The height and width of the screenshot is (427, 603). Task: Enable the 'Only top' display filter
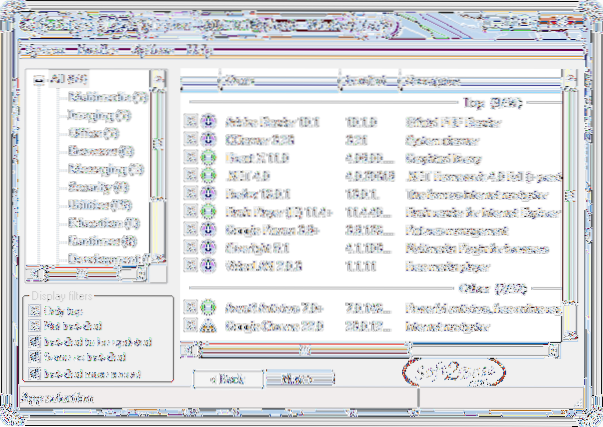(x=35, y=311)
